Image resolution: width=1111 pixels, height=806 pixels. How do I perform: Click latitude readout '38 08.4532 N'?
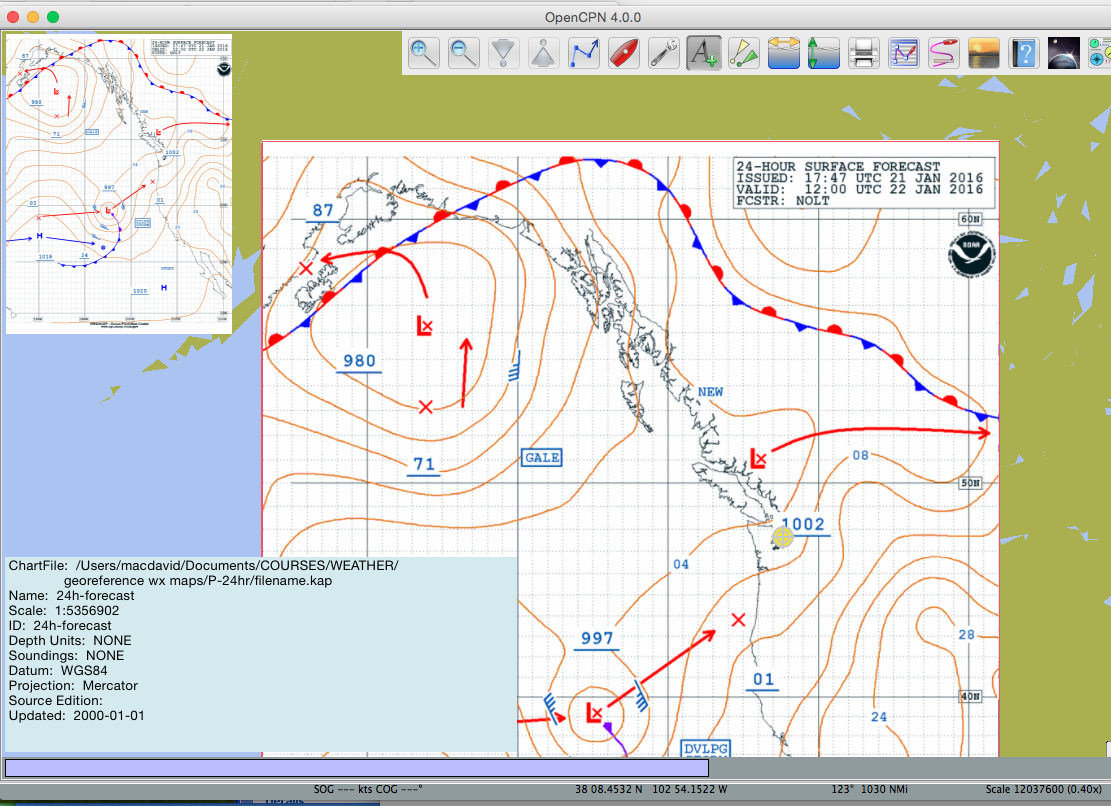(609, 789)
